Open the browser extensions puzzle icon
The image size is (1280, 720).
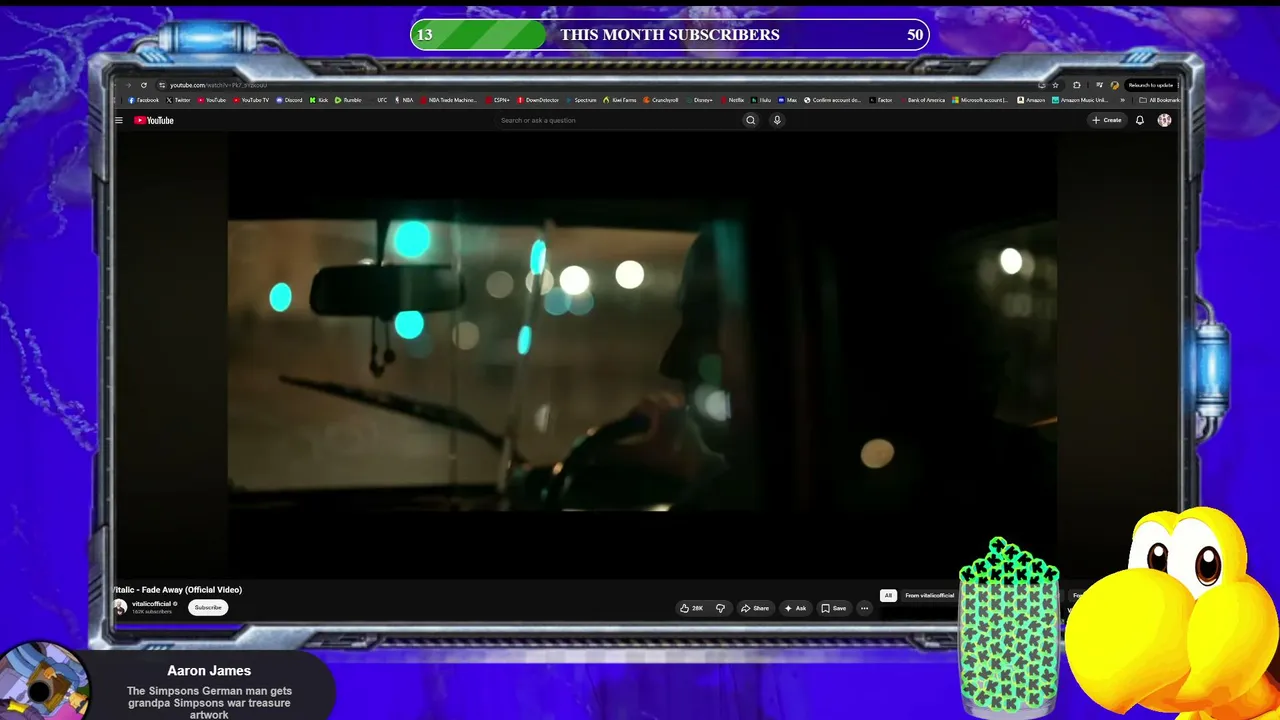coord(1076,85)
